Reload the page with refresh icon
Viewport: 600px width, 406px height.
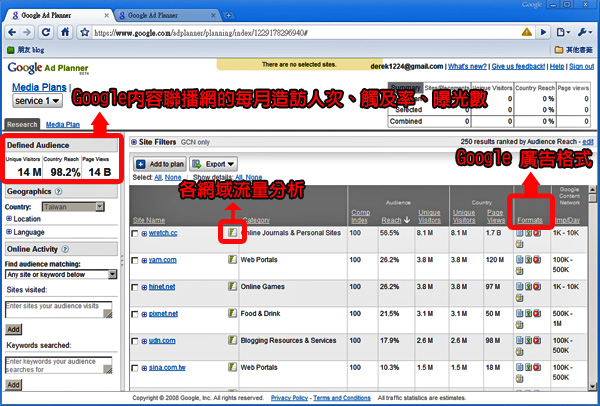click(x=46, y=33)
